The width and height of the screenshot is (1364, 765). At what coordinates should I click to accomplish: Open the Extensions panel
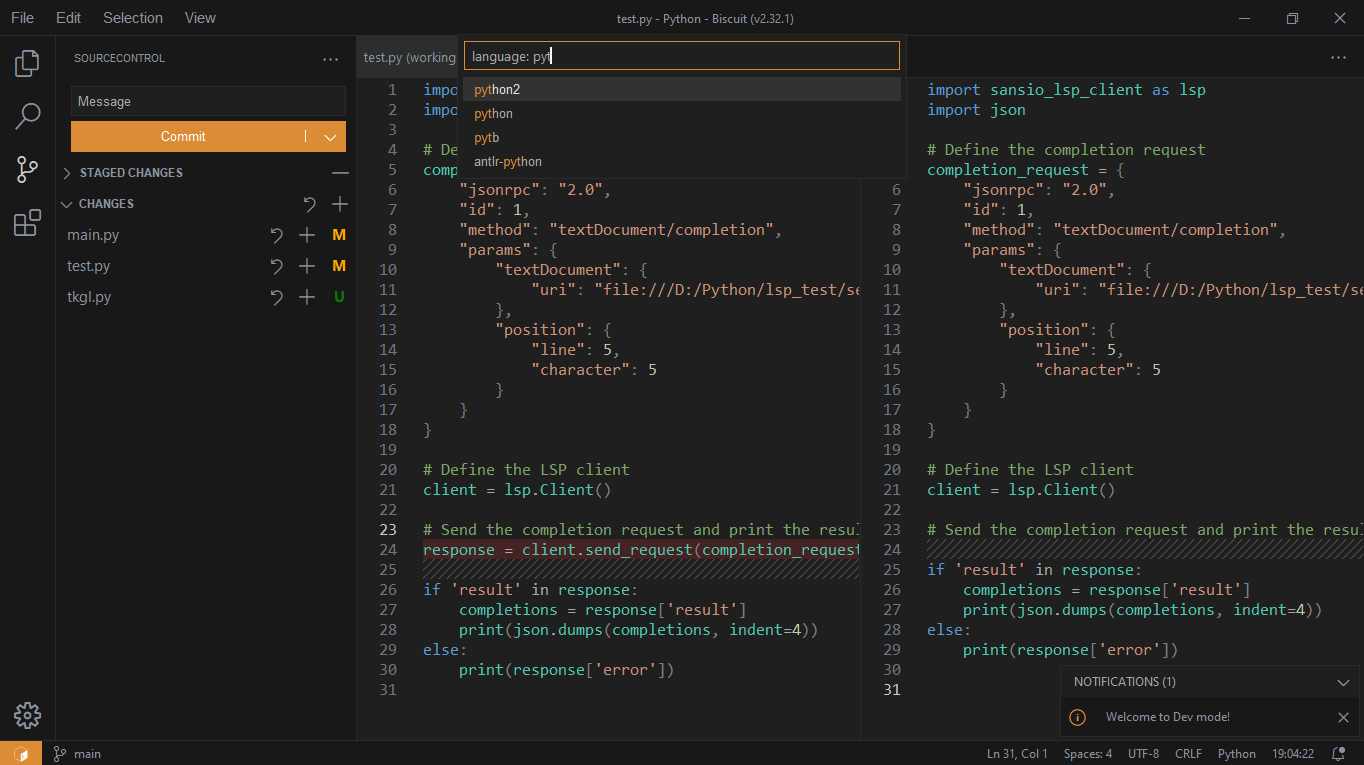point(26,223)
